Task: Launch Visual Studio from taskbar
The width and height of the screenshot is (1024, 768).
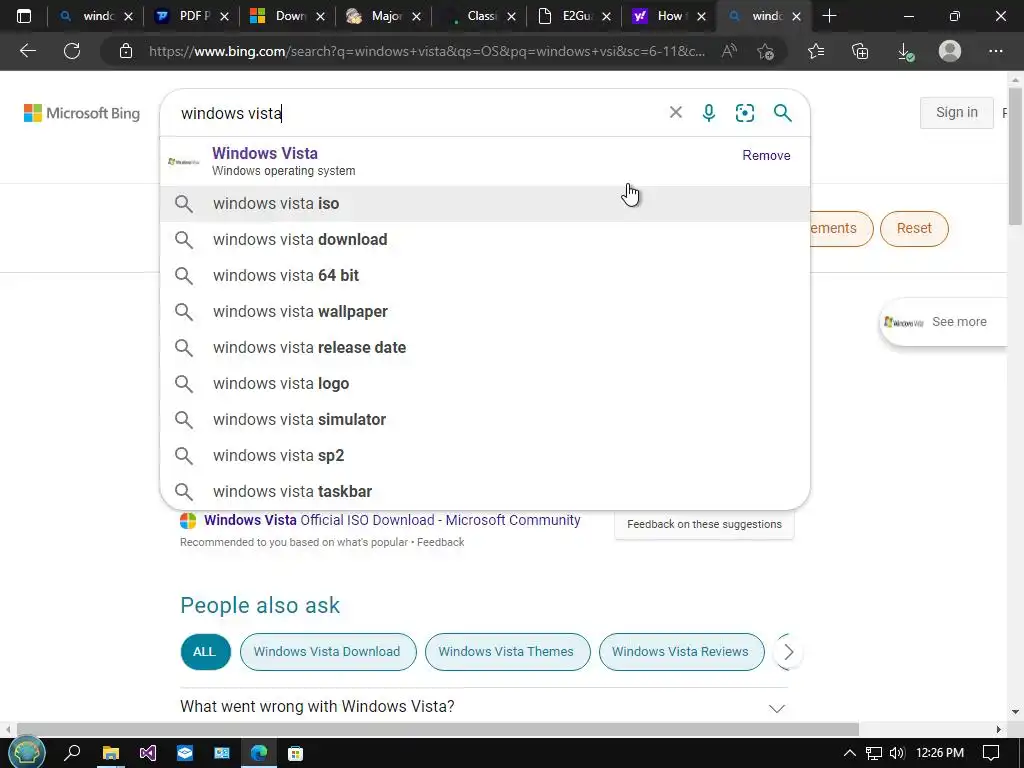Action: (x=148, y=753)
